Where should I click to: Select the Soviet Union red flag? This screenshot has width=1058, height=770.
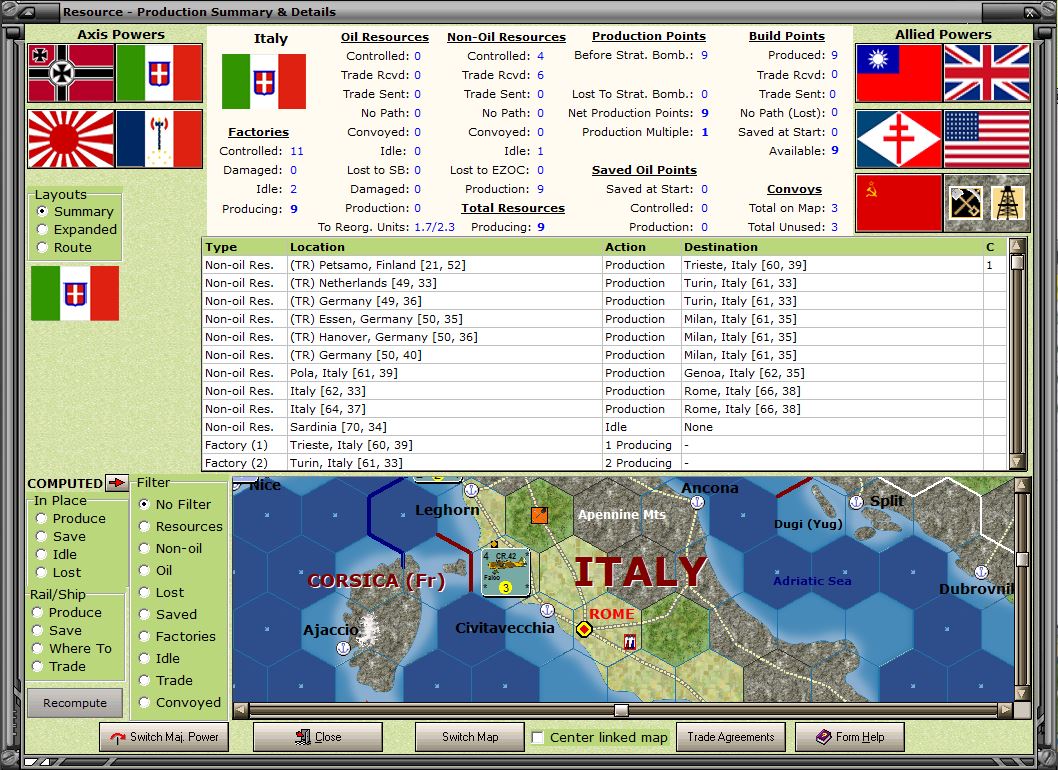tap(899, 202)
